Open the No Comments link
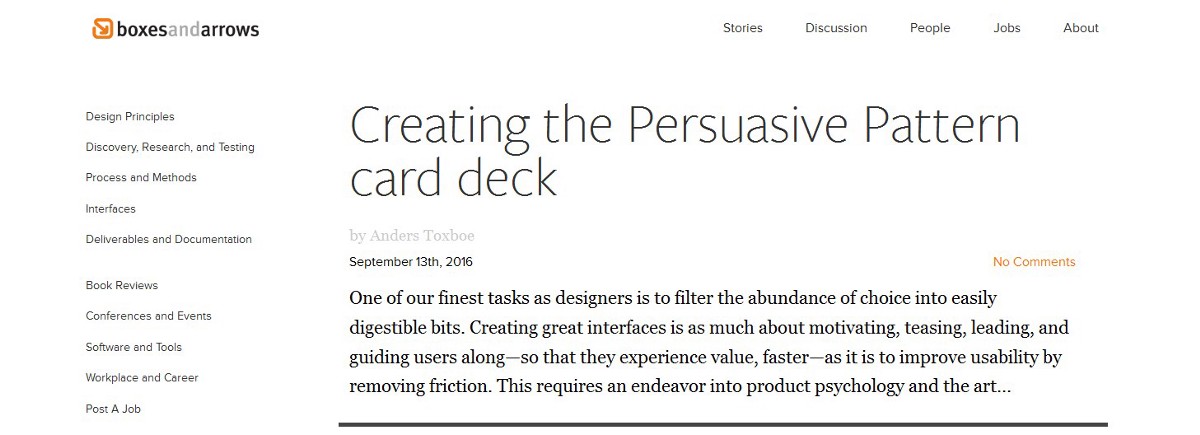The height and width of the screenshot is (435, 1200). 1034,262
